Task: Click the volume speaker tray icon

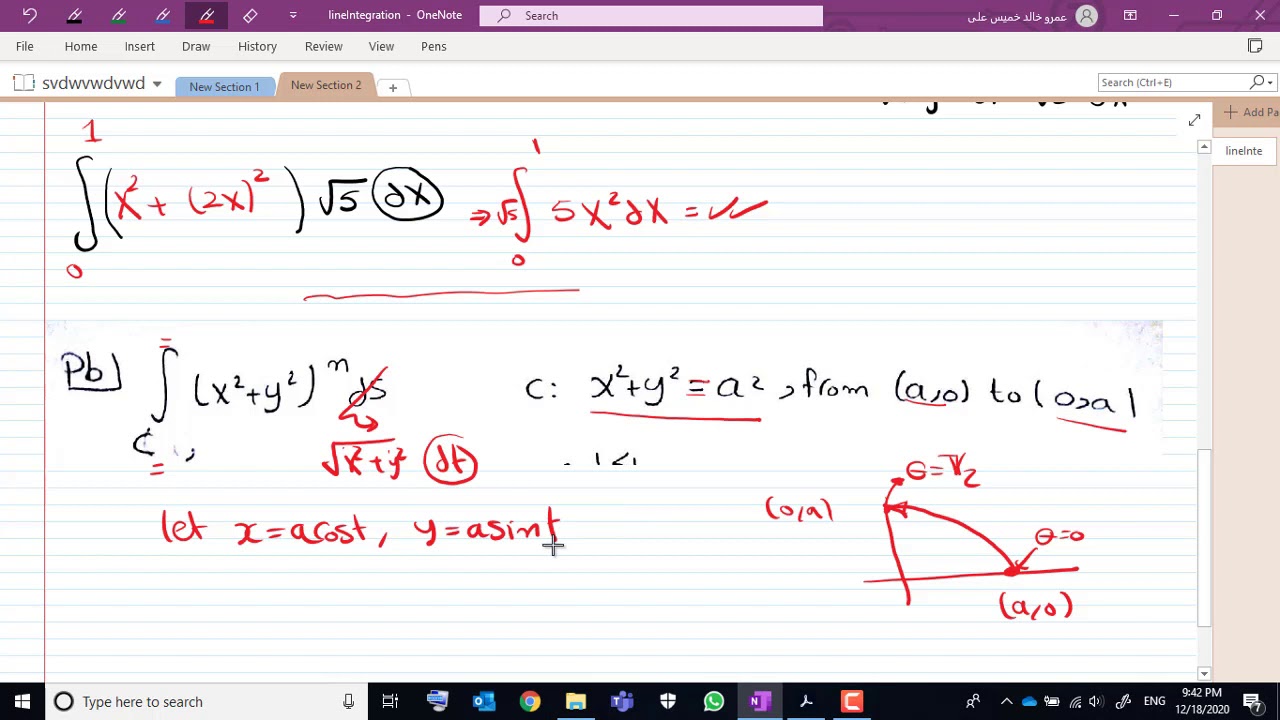Action: point(1097,701)
